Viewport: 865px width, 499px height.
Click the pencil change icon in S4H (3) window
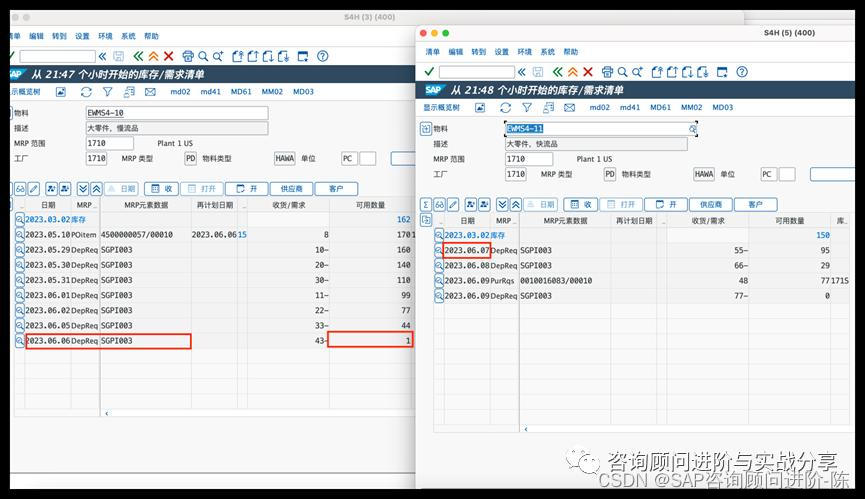point(34,189)
